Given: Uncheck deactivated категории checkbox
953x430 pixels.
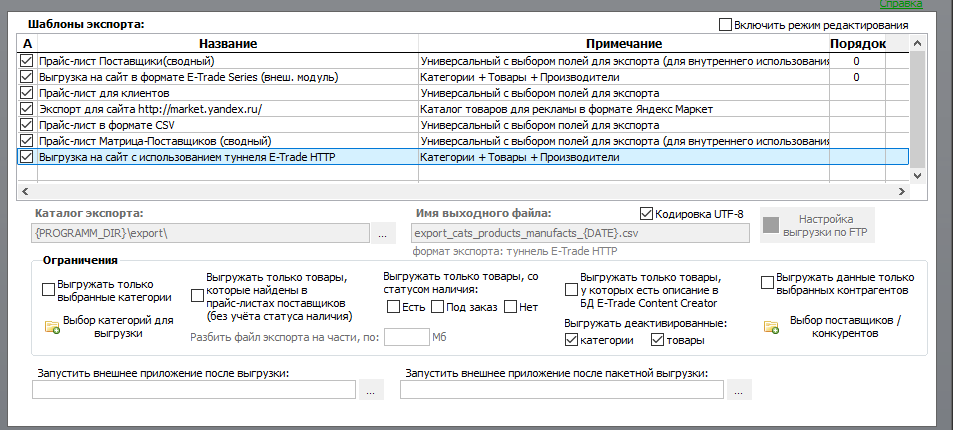Looking at the screenshot, I should point(571,340).
